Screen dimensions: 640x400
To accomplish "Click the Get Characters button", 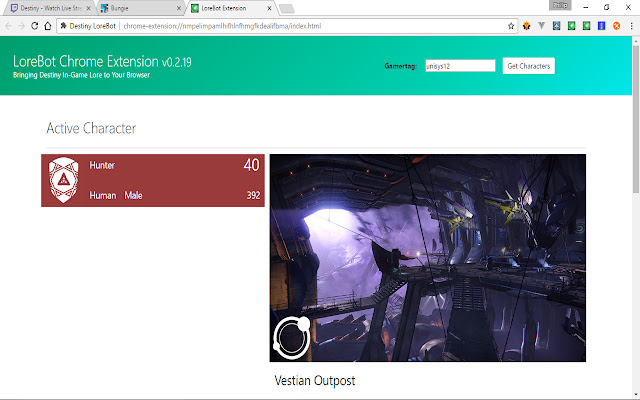I will 529,66.
